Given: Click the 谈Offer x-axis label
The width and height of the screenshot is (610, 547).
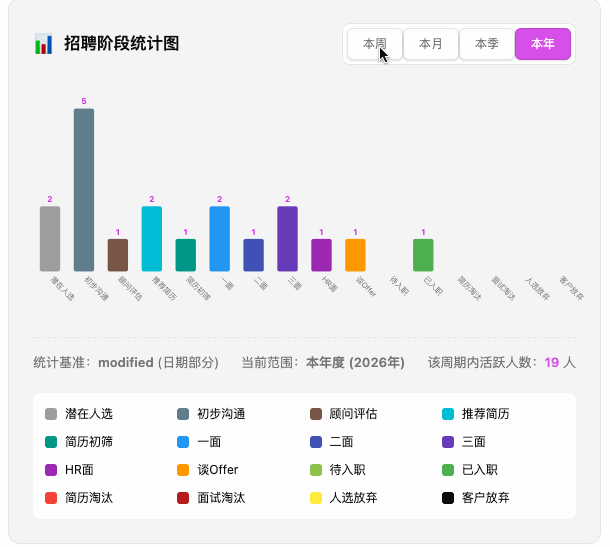Looking at the screenshot, I should [x=366, y=287].
